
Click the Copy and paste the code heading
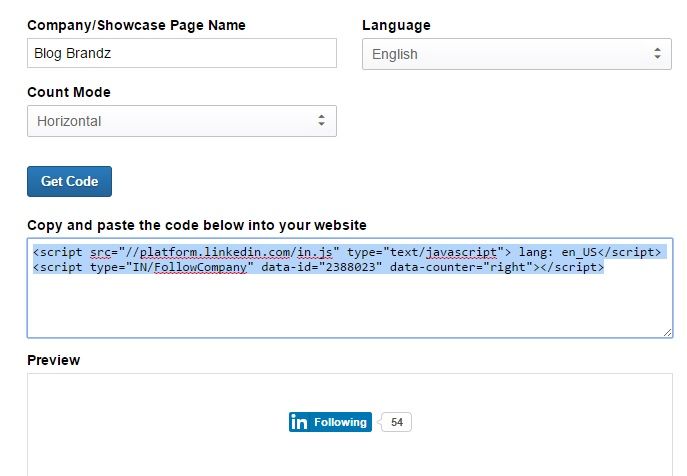[x=197, y=225]
